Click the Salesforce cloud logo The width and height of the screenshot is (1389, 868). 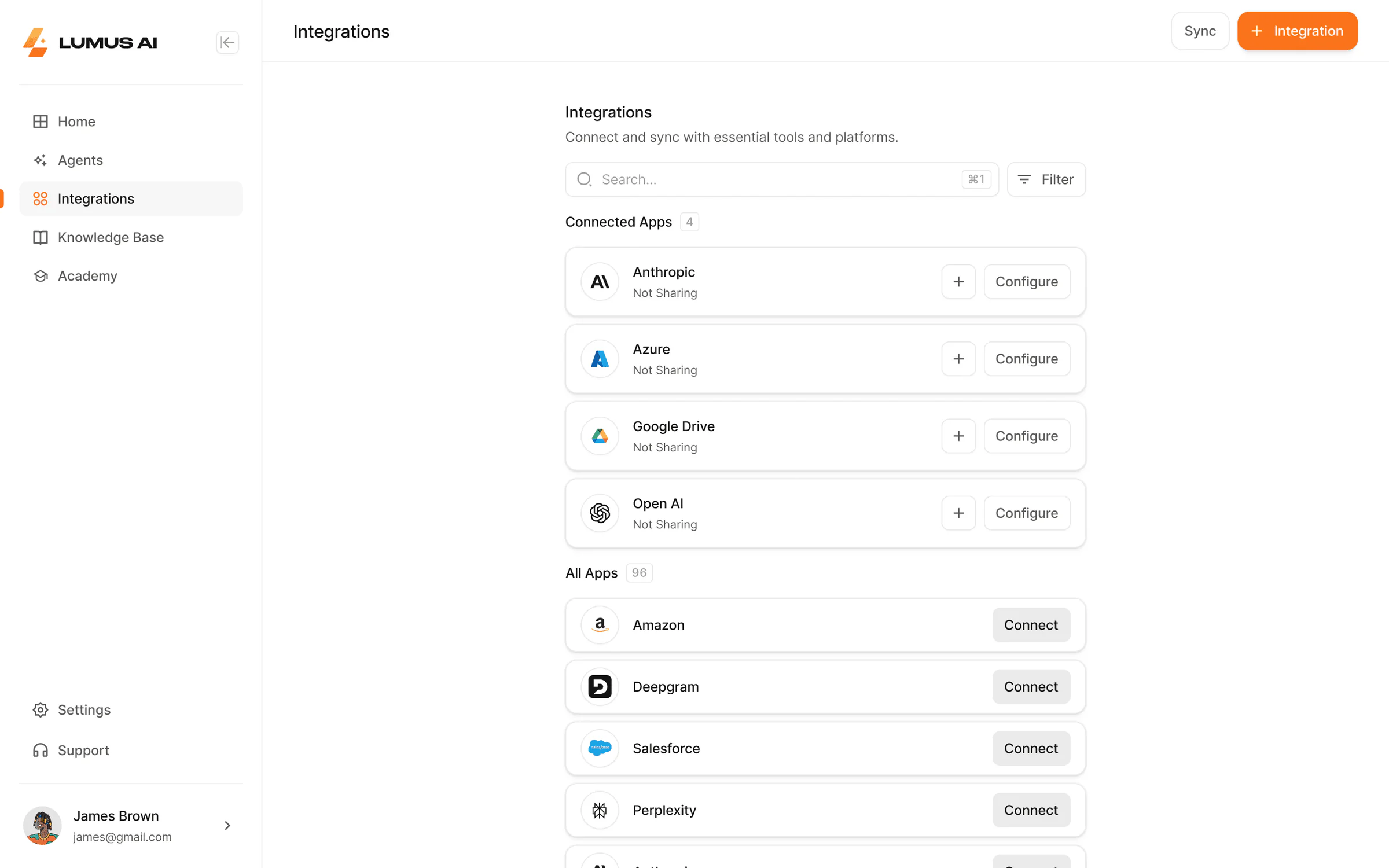(600, 748)
